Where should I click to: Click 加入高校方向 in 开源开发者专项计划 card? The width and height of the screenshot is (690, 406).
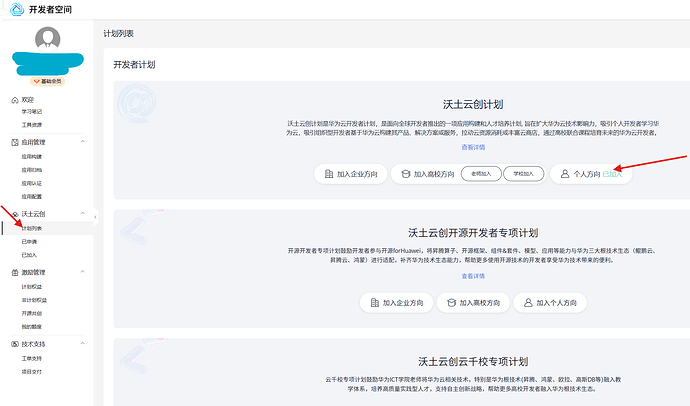pos(473,303)
